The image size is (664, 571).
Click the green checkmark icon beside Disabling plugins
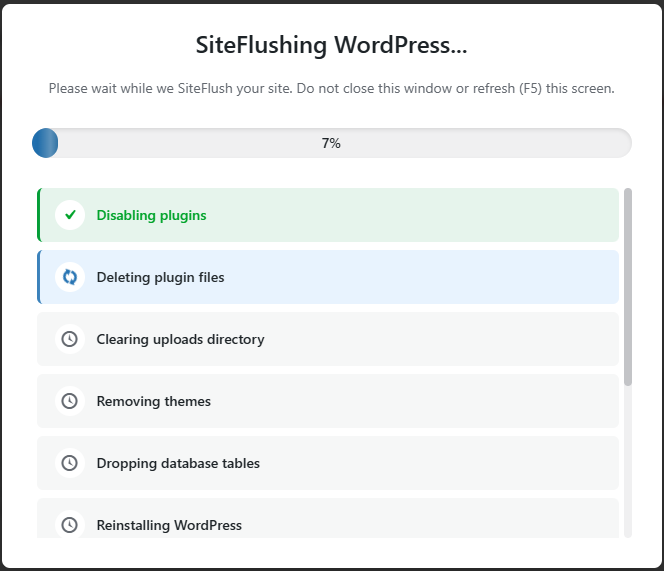[x=70, y=215]
